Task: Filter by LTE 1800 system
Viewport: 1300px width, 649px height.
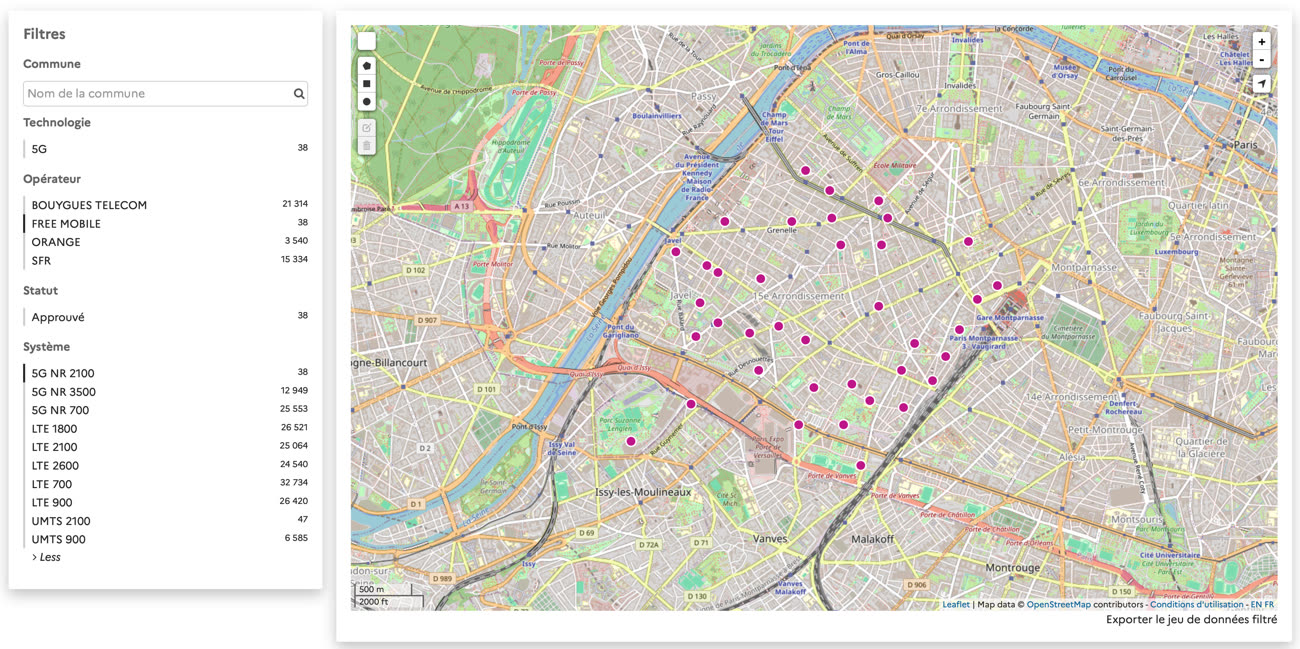Action: pyautogui.click(x=54, y=429)
